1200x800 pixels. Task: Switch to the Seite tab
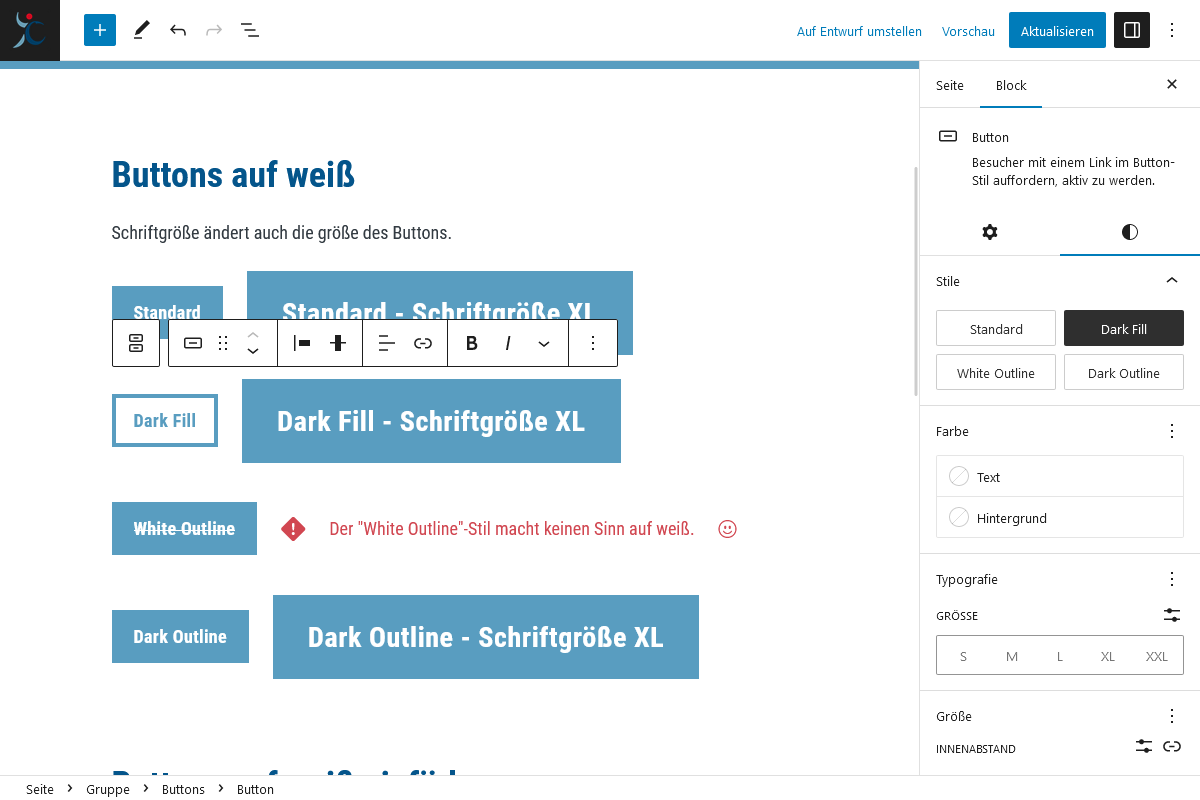[949, 86]
